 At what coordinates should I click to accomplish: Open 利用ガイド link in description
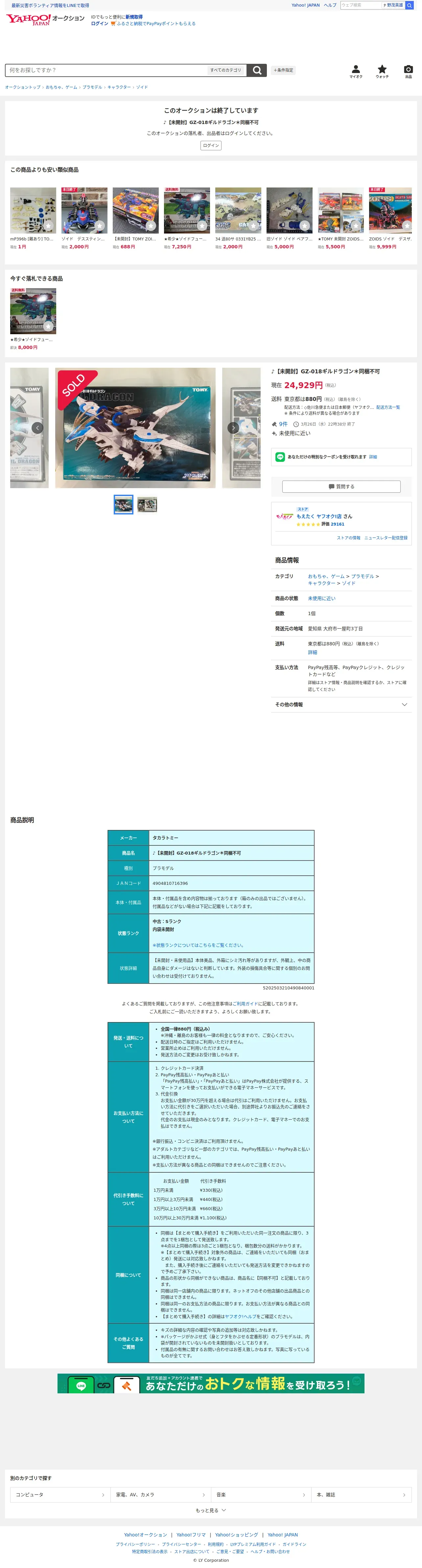click(245, 1004)
